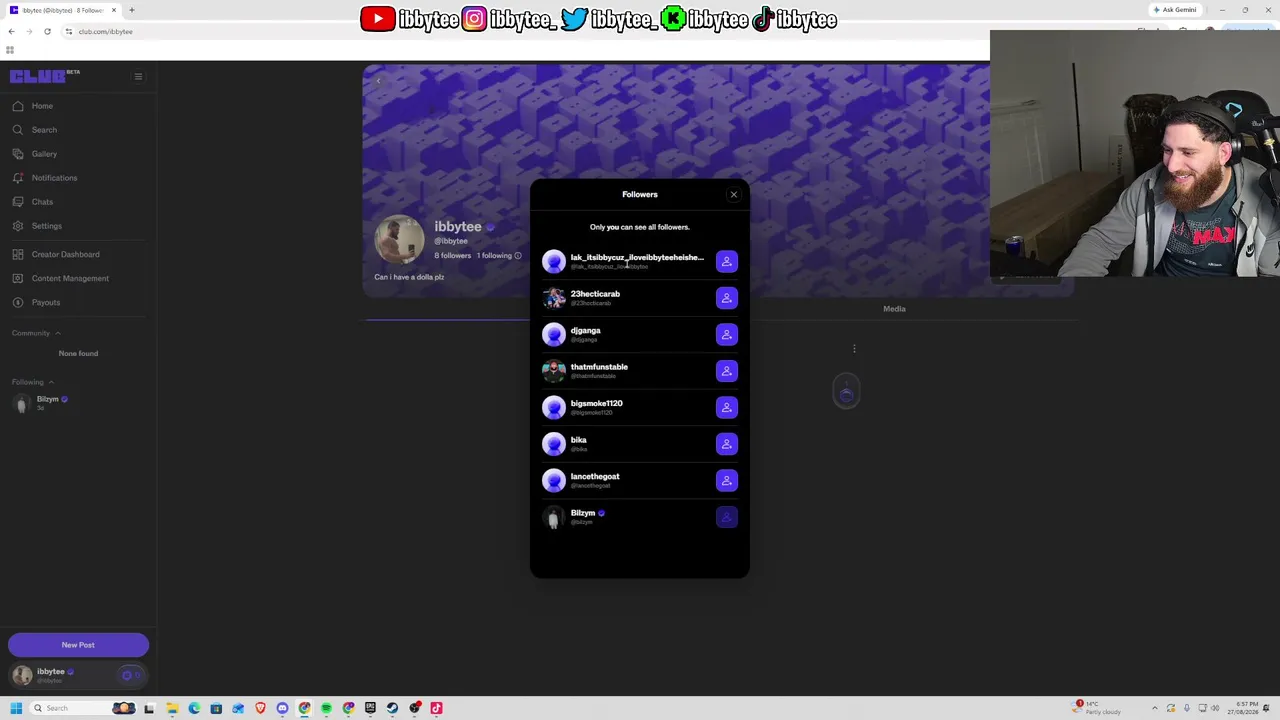1280x720 pixels.
Task: Close the Followers dialog
Action: (x=734, y=195)
